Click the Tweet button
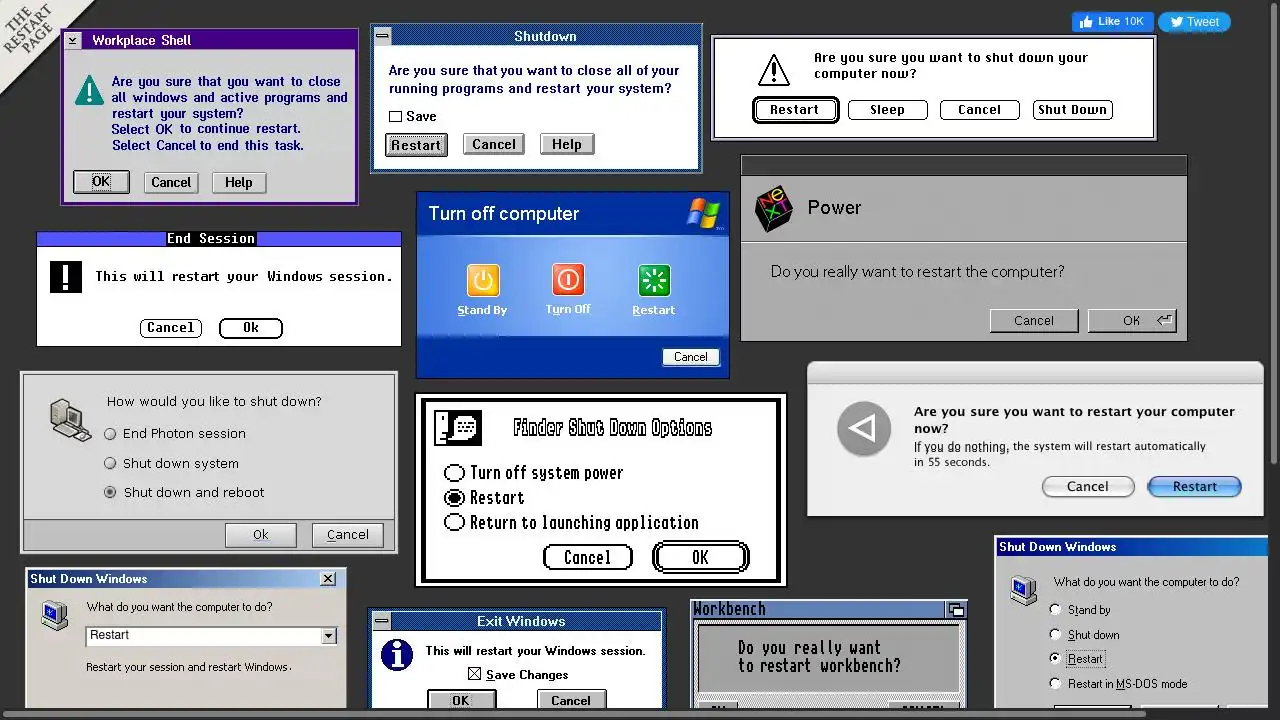This screenshot has width=1280, height=720. pyautogui.click(x=1194, y=21)
